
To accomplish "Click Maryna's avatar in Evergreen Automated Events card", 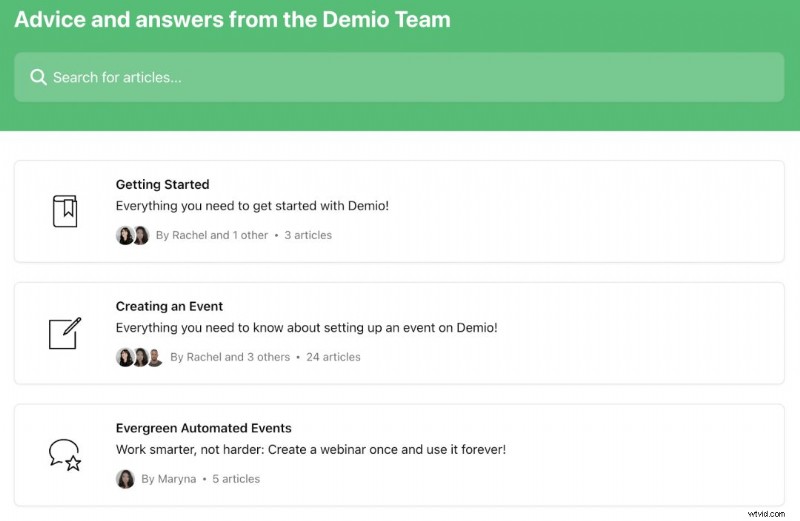I will coord(125,479).
